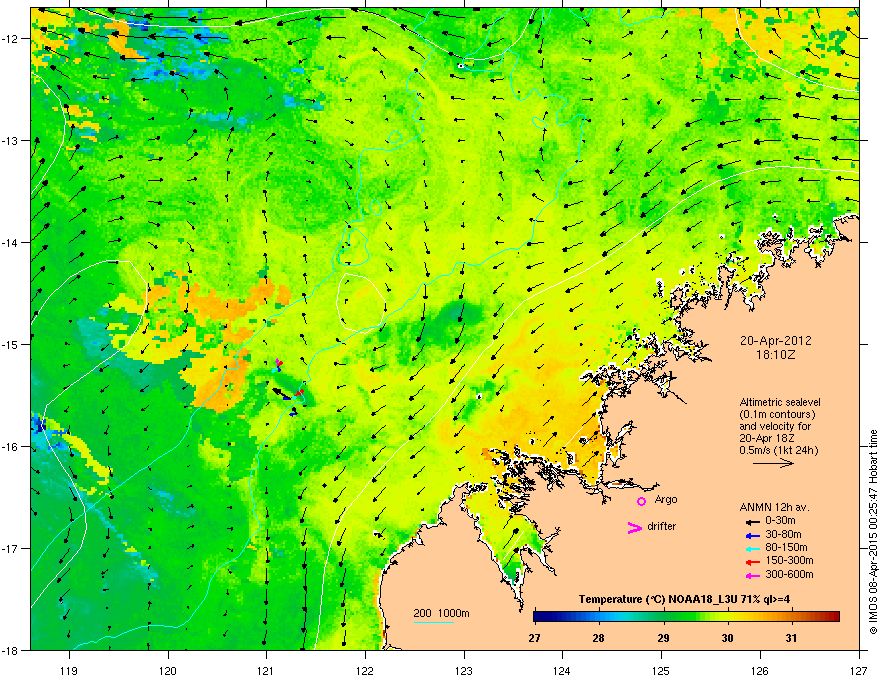Click the magenta Argo circle legend marker
Screen dimensions: 880x680
tap(641, 501)
